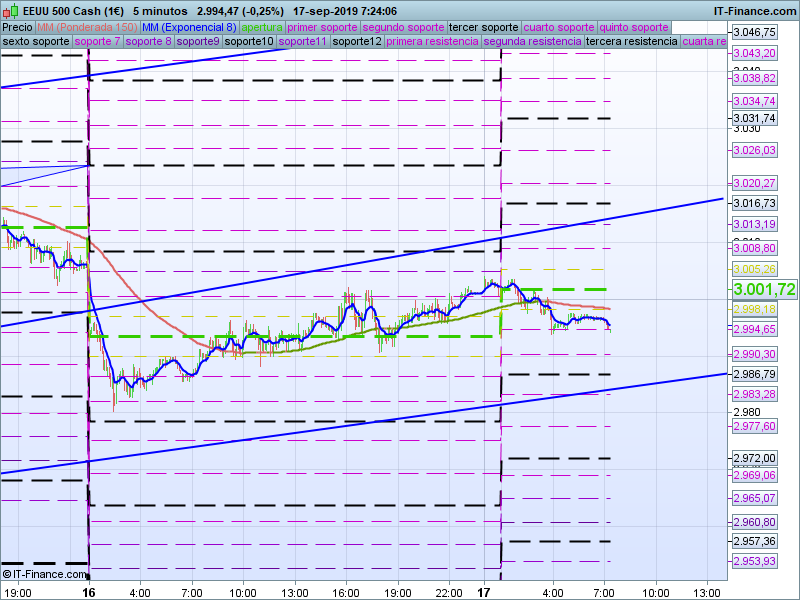Click the IT-Finance.com link in title bar
The image size is (800, 600).
(754, 10)
